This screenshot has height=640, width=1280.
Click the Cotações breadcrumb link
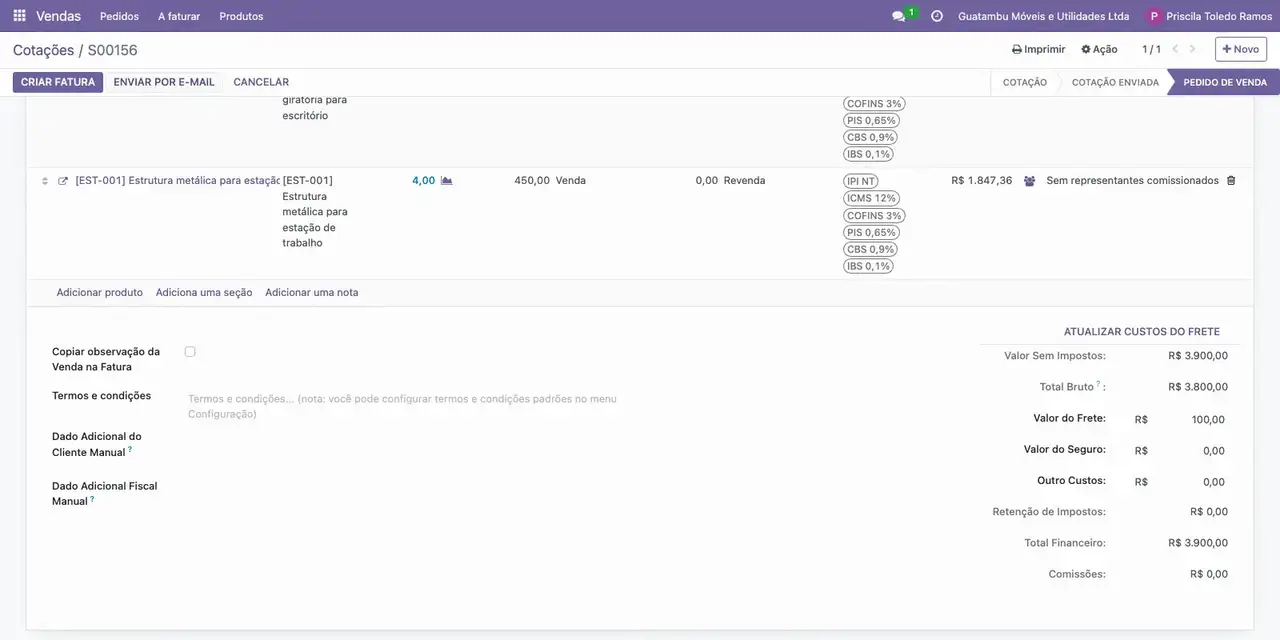[x=43, y=50]
